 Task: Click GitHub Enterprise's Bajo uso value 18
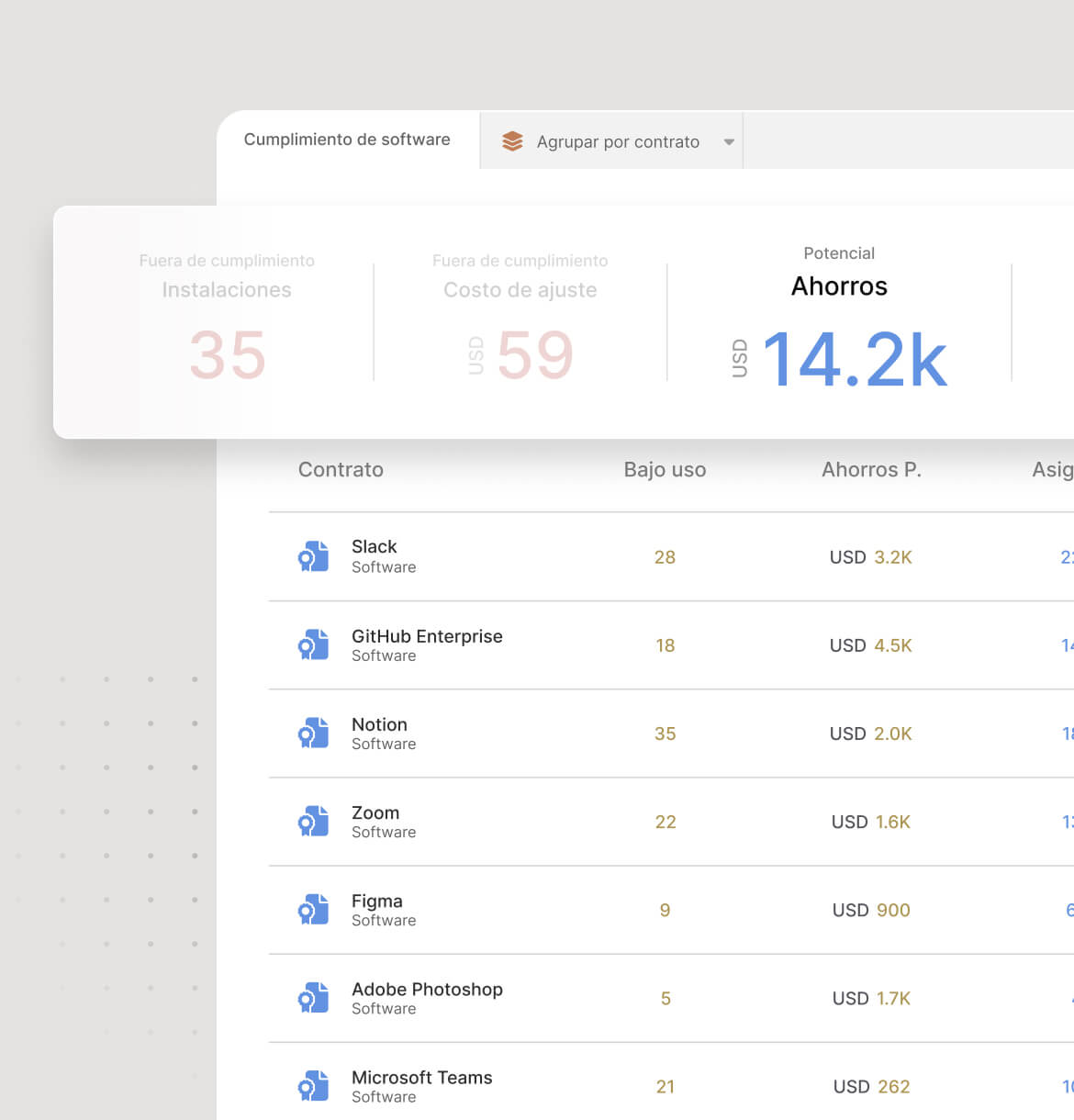[665, 645]
